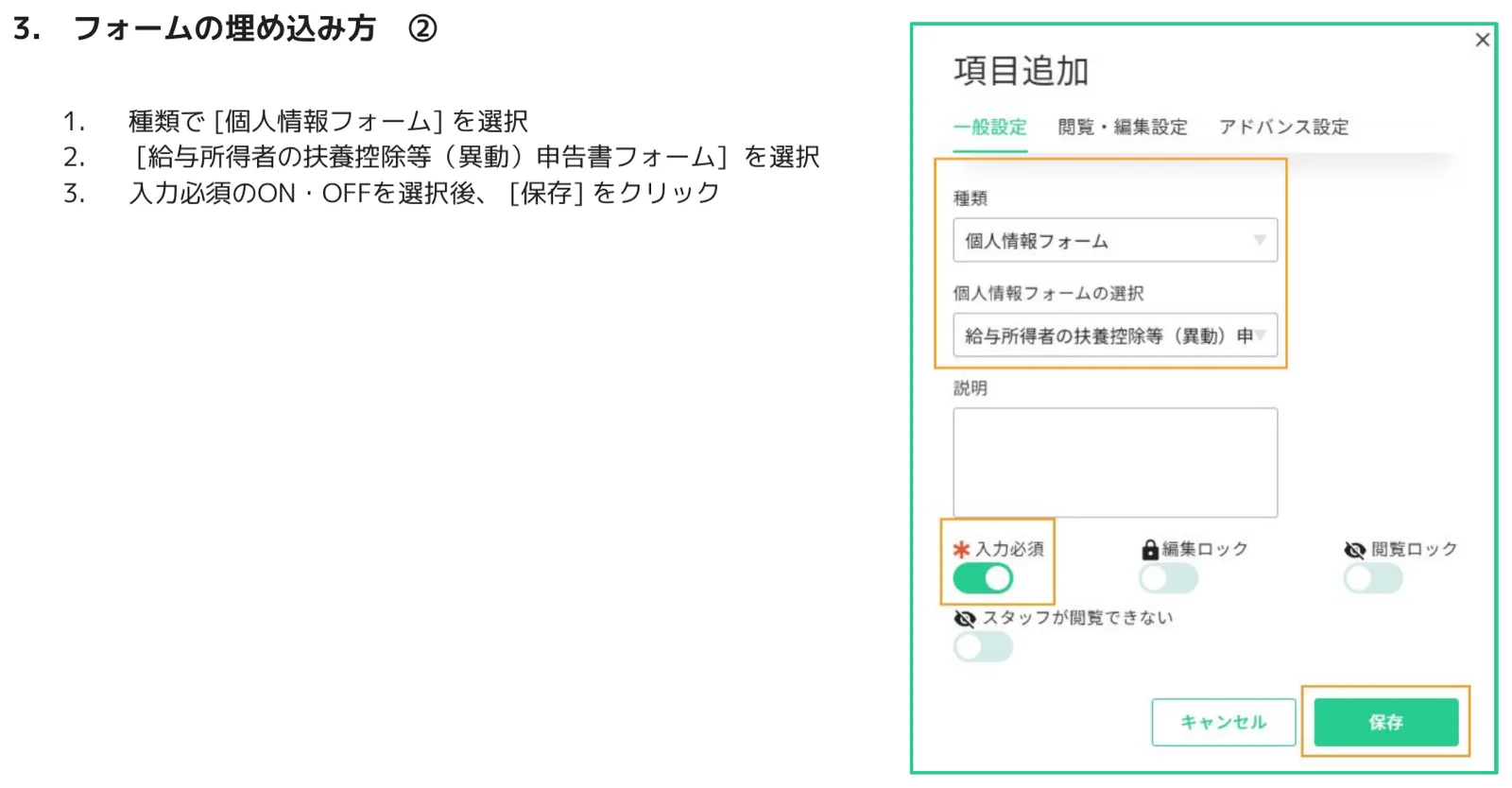The image size is (1512, 788).
Task: Click the red asterisk beside 入力必須
Action: click(x=962, y=550)
